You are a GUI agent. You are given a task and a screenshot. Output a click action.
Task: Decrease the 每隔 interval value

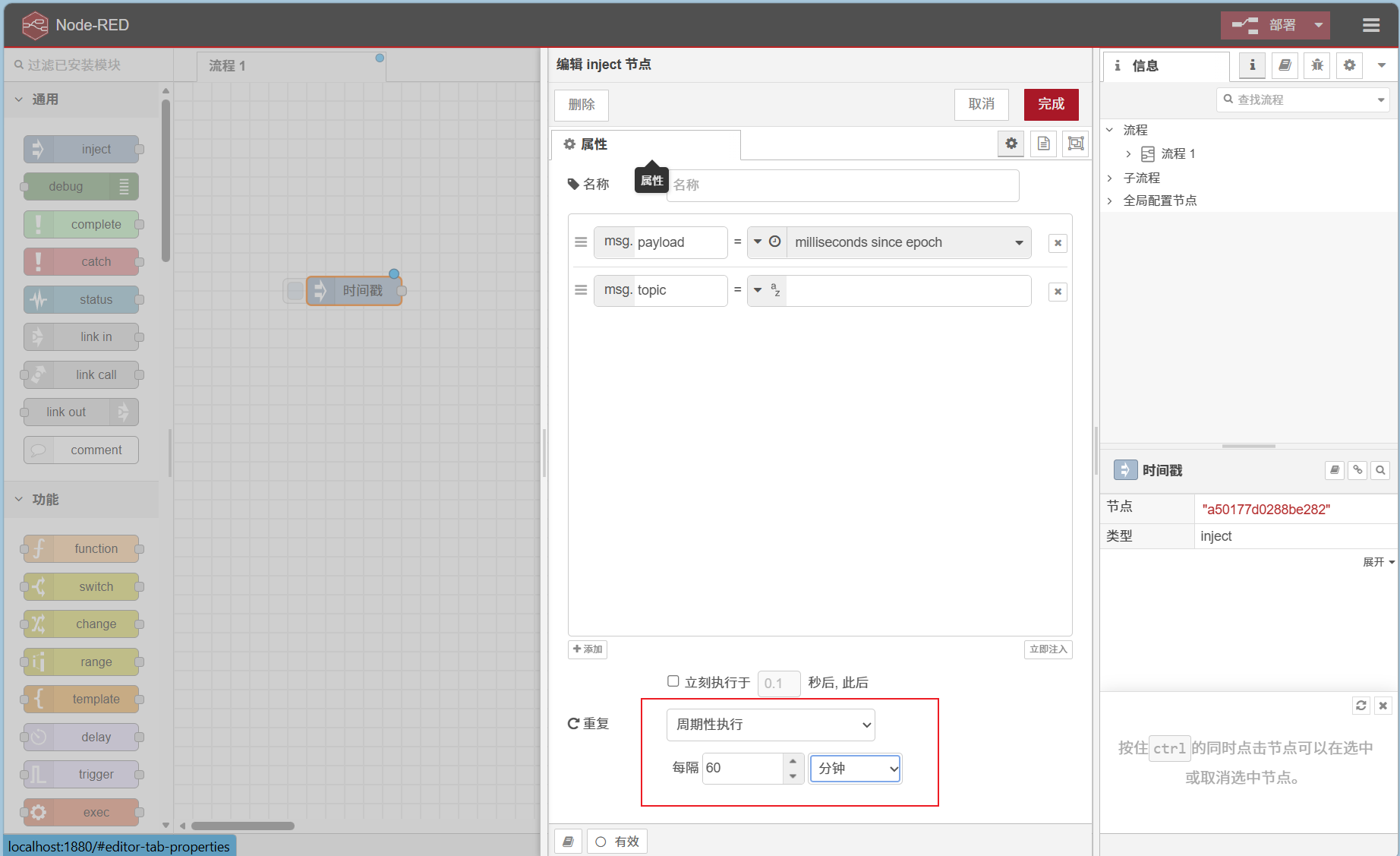(793, 775)
